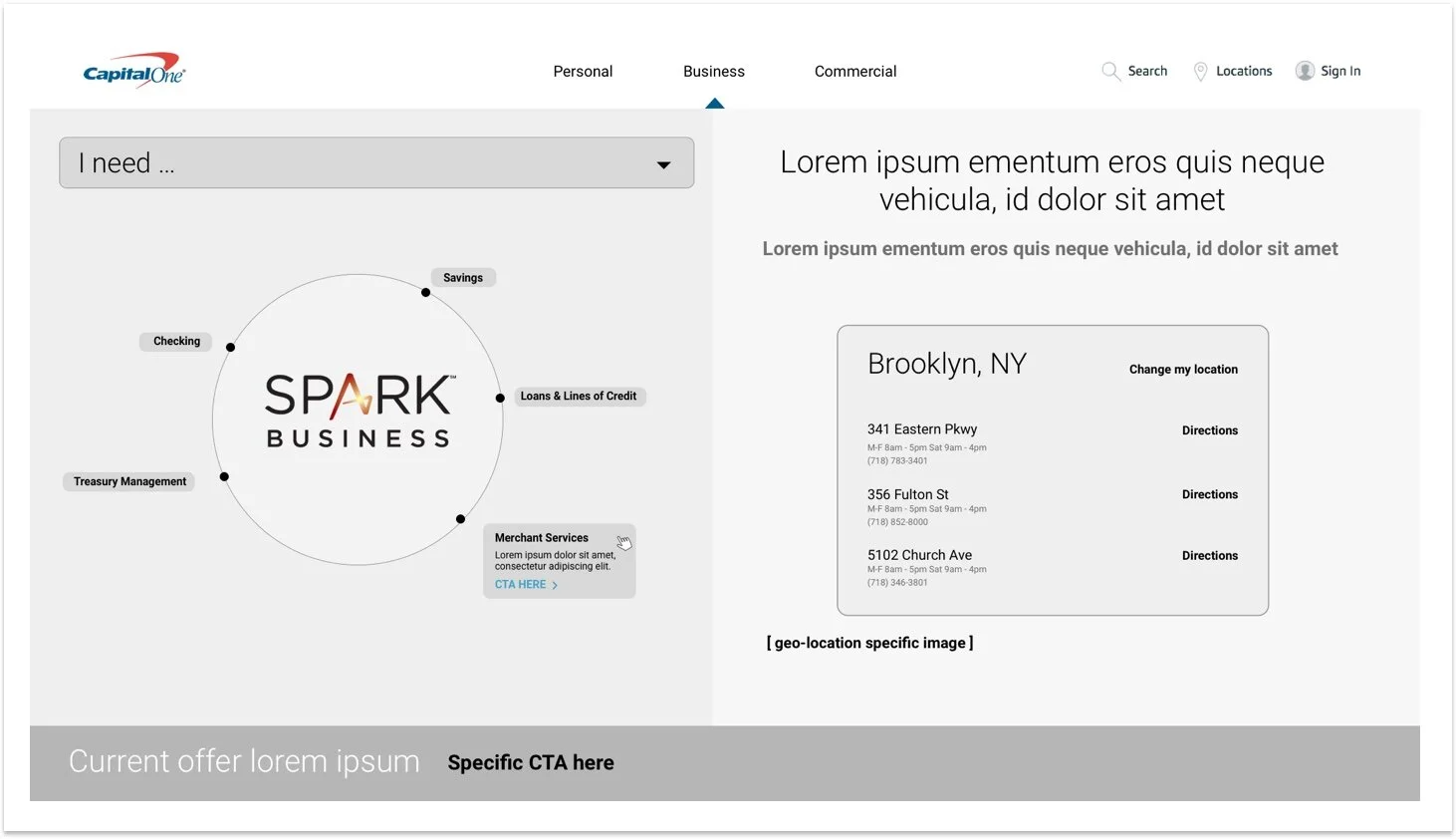Viewport: 1456px width, 839px height.
Task: Click the search magnifying glass icon
Action: point(1110,71)
